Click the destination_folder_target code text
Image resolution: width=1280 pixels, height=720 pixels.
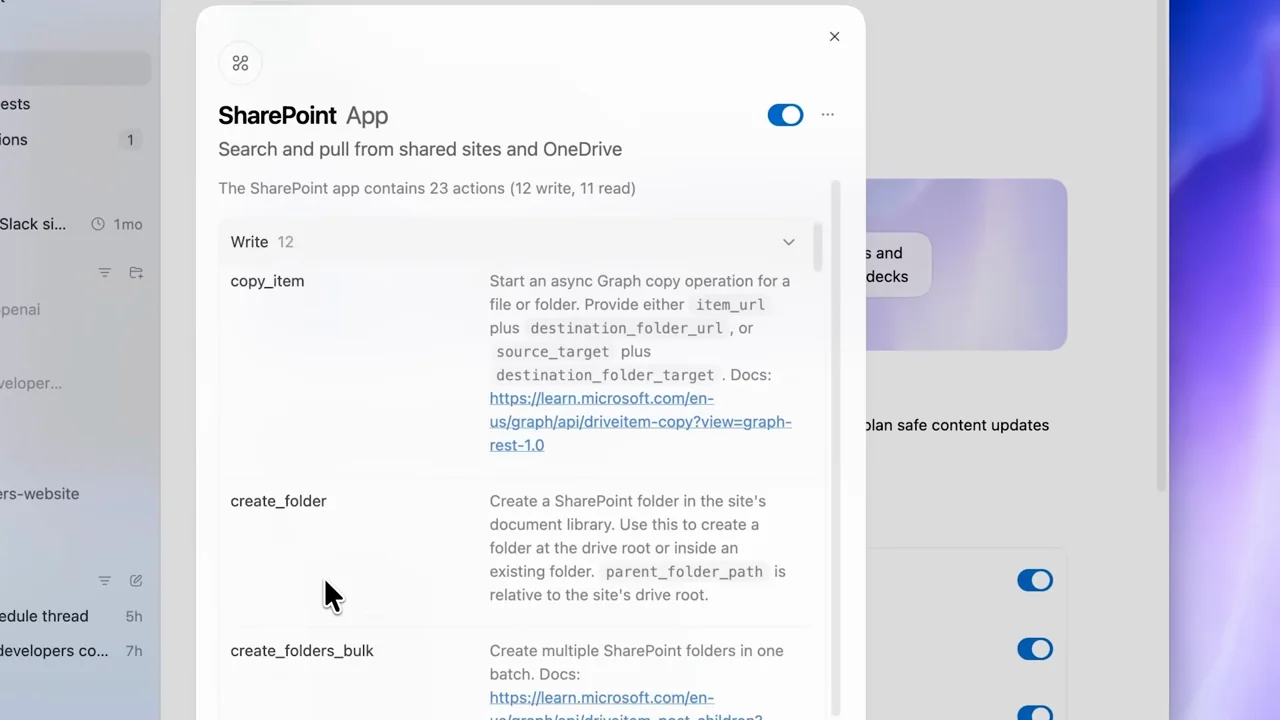tap(605, 375)
